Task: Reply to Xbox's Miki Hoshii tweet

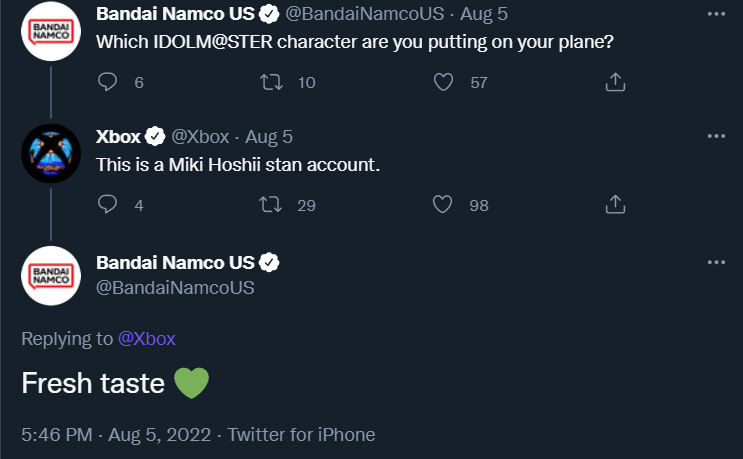Action: click(109, 204)
